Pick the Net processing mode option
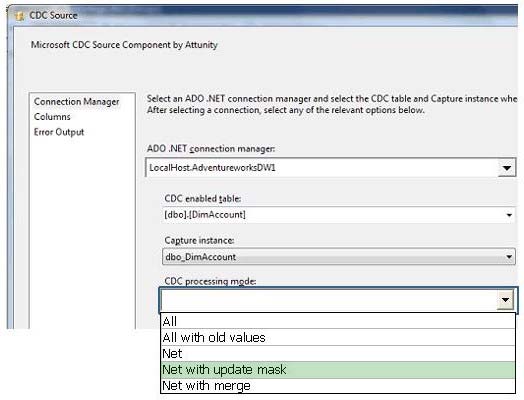Viewport: 524px width, 400px height. [x=338, y=354]
